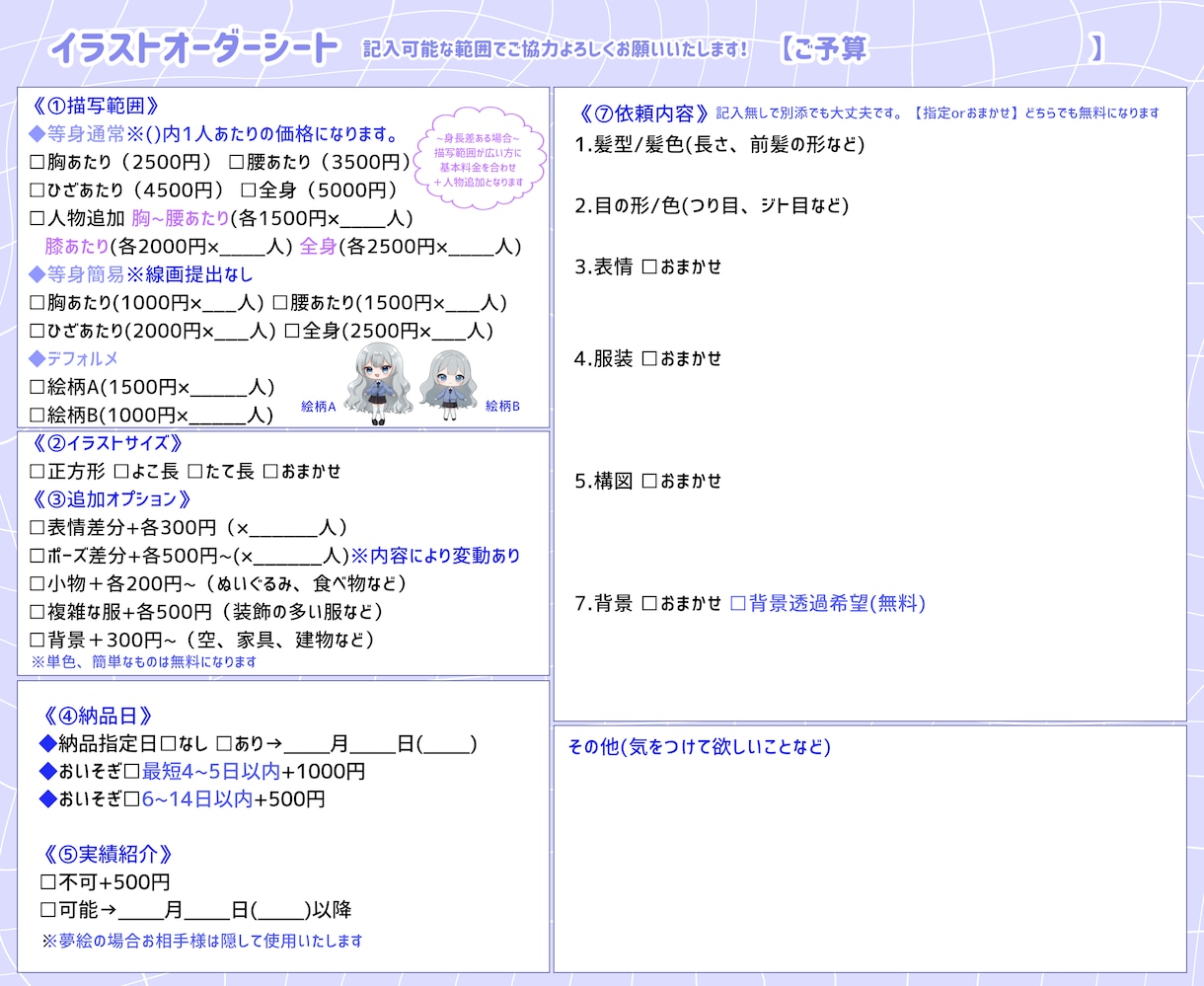The image size is (1204, 986).
Task: Check おまかせ under イラストサイズ
Action: tap(271, 472)
